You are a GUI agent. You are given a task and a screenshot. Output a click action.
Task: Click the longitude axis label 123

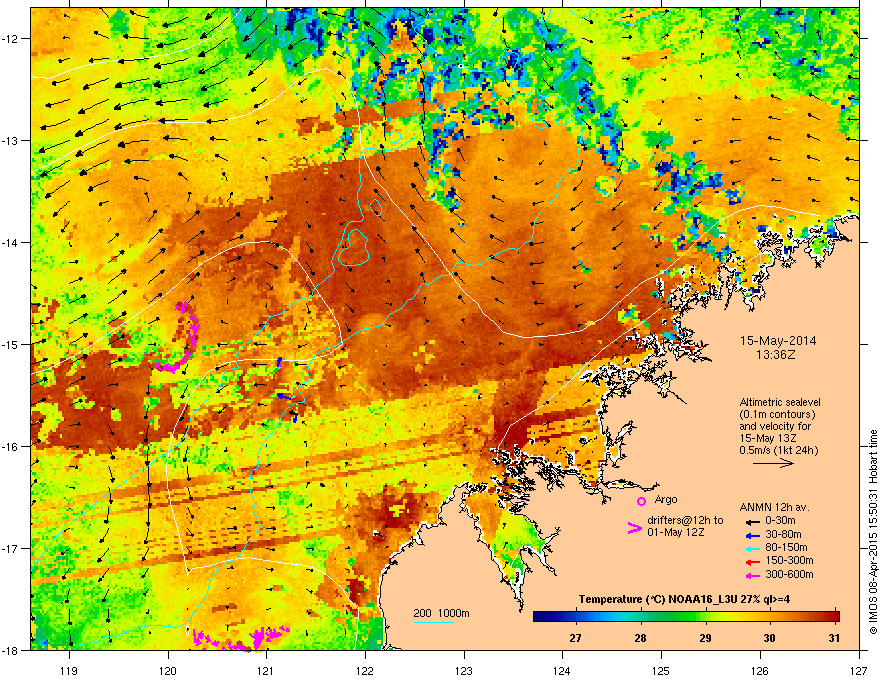pyautogui.click(x=464, y=670)
